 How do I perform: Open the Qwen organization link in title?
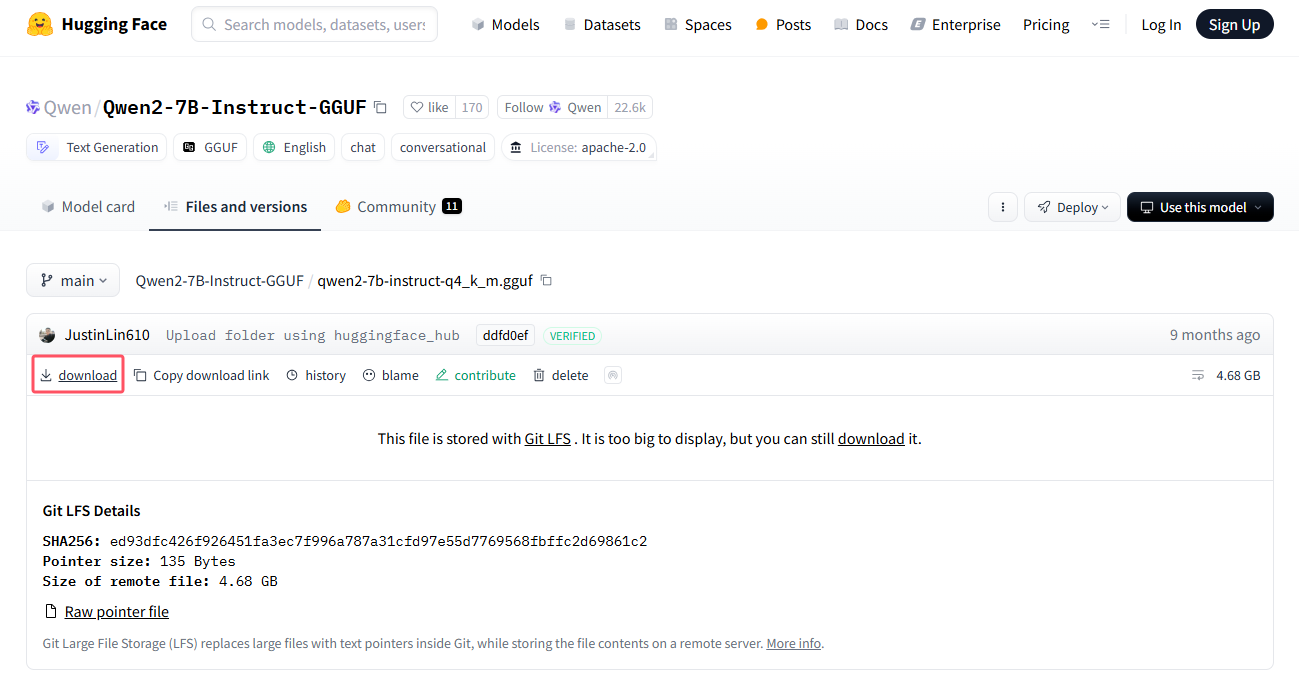[x=67, y=107]
